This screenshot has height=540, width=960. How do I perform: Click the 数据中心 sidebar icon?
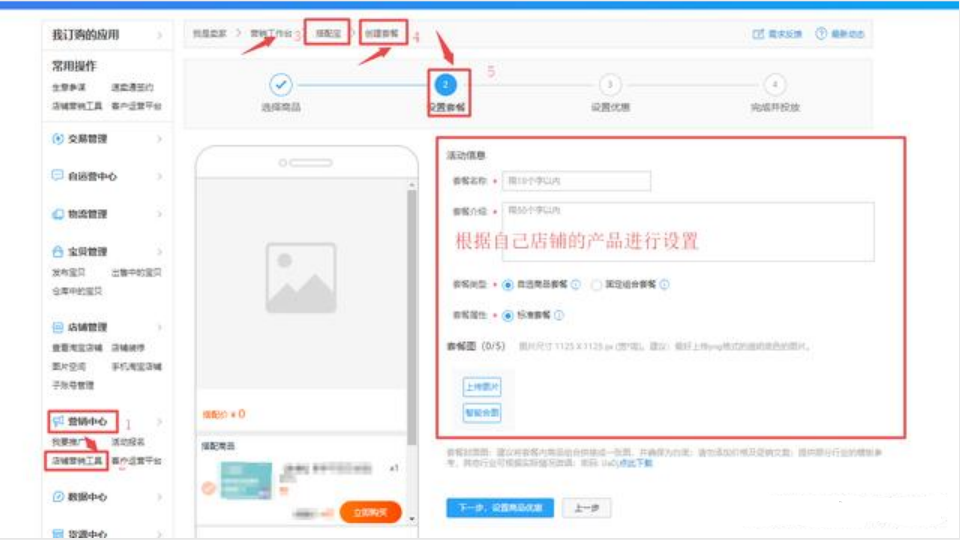(x=58, y=496)
